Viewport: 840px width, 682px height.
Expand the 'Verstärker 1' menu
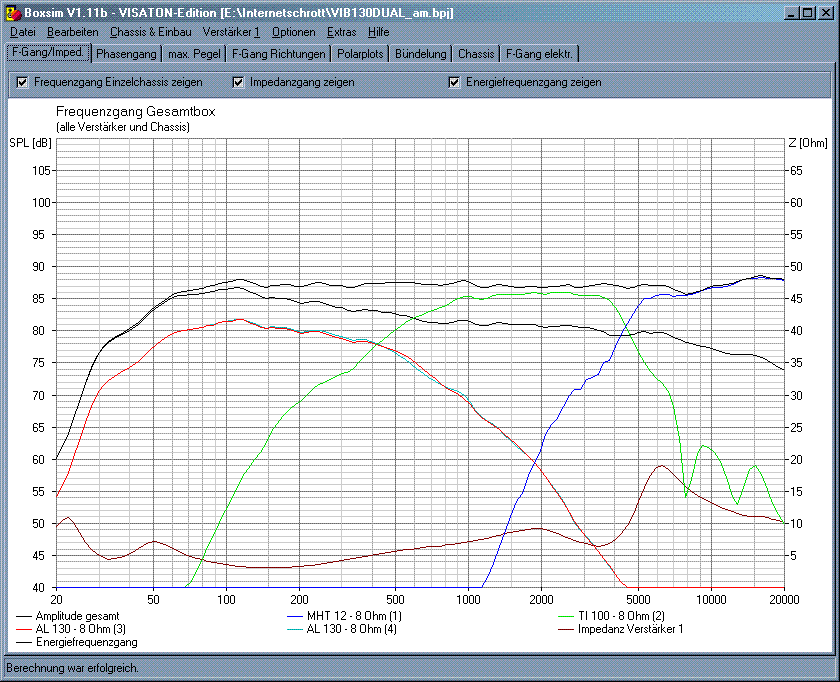(230, 32)
